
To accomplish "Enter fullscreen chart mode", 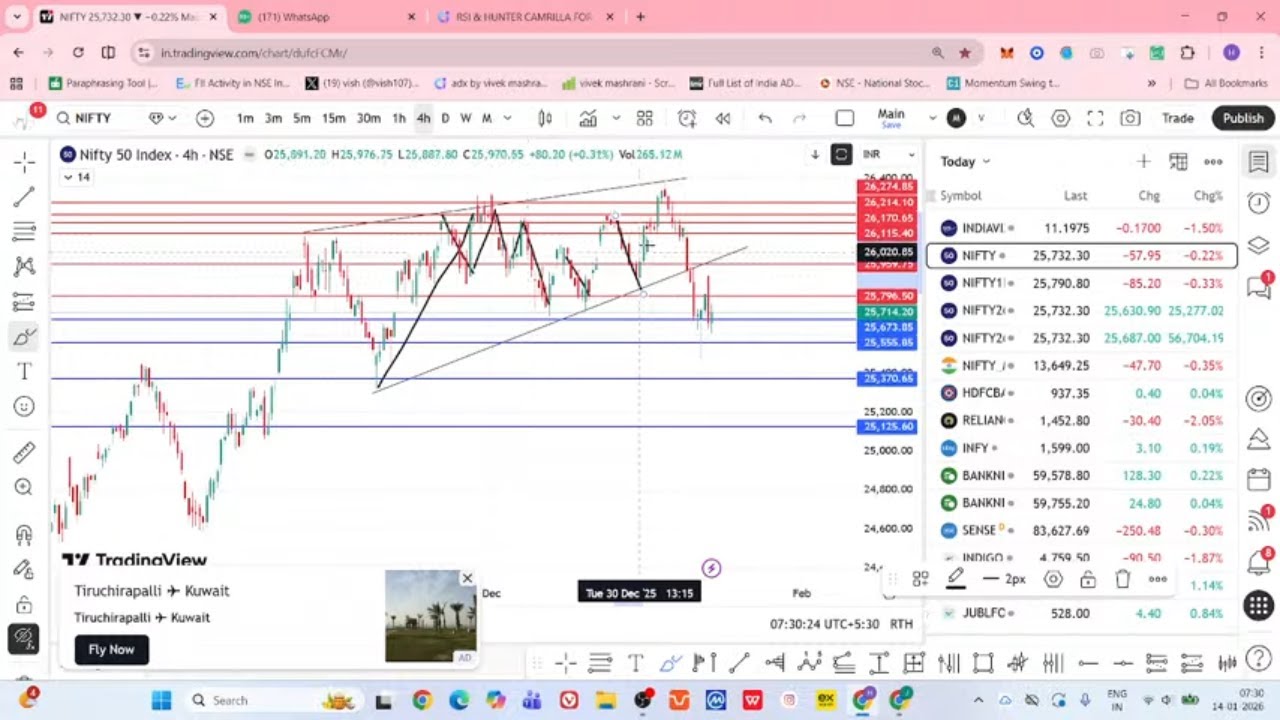I will [1095, 118].
